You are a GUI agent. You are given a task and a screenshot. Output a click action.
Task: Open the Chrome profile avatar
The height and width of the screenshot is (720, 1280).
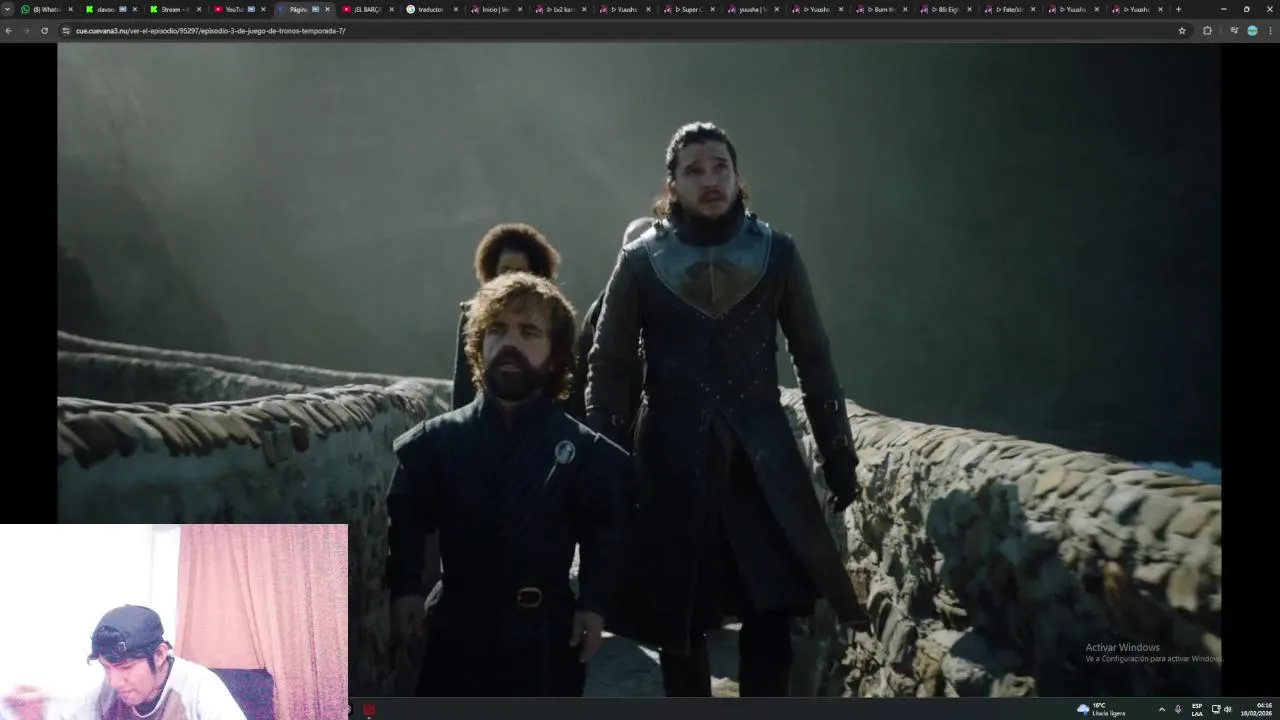tap(1252, 31)
